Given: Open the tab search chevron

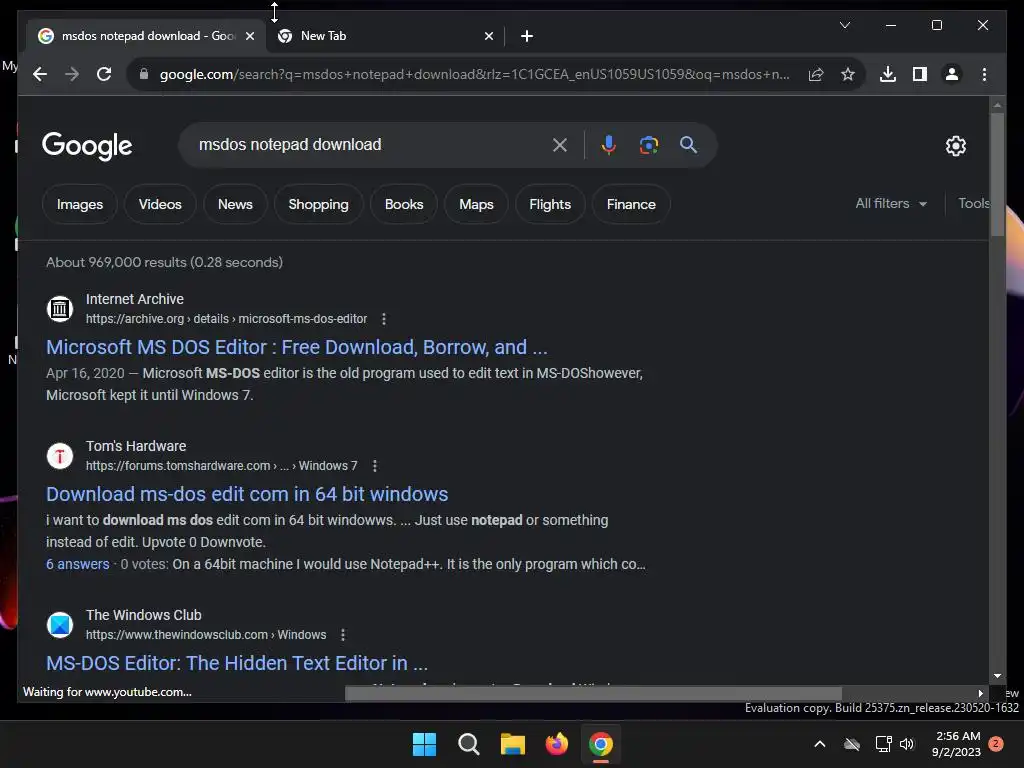Looking at the screenshot, I should coord(844,25).
